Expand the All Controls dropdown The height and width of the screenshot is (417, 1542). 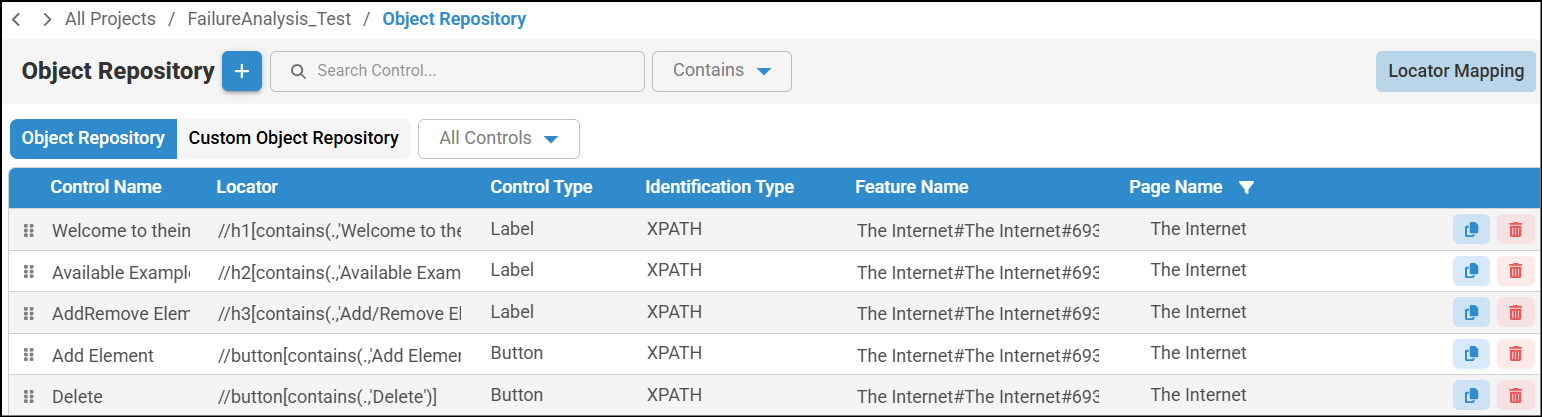(x=498, y=138)
